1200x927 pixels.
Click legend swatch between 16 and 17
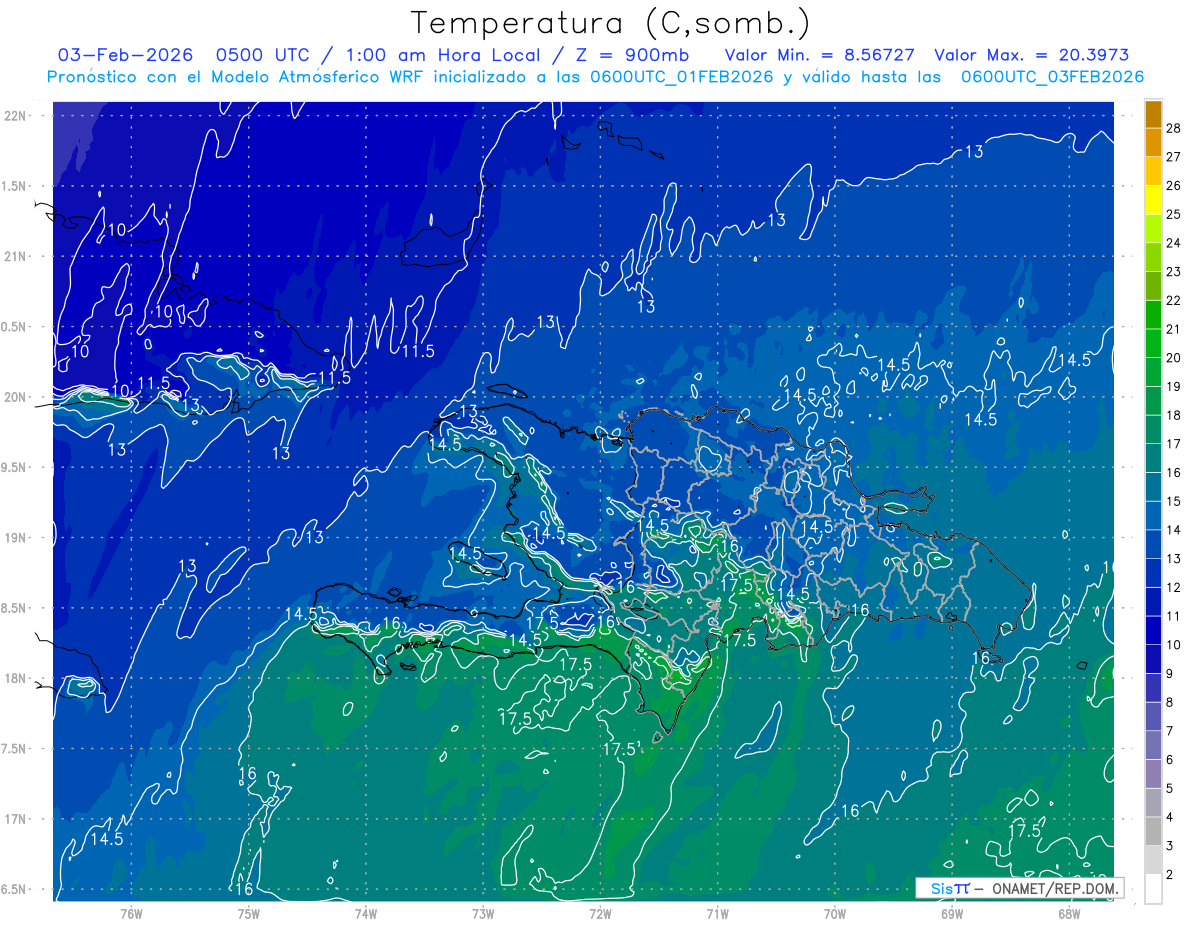point(1154,458)
